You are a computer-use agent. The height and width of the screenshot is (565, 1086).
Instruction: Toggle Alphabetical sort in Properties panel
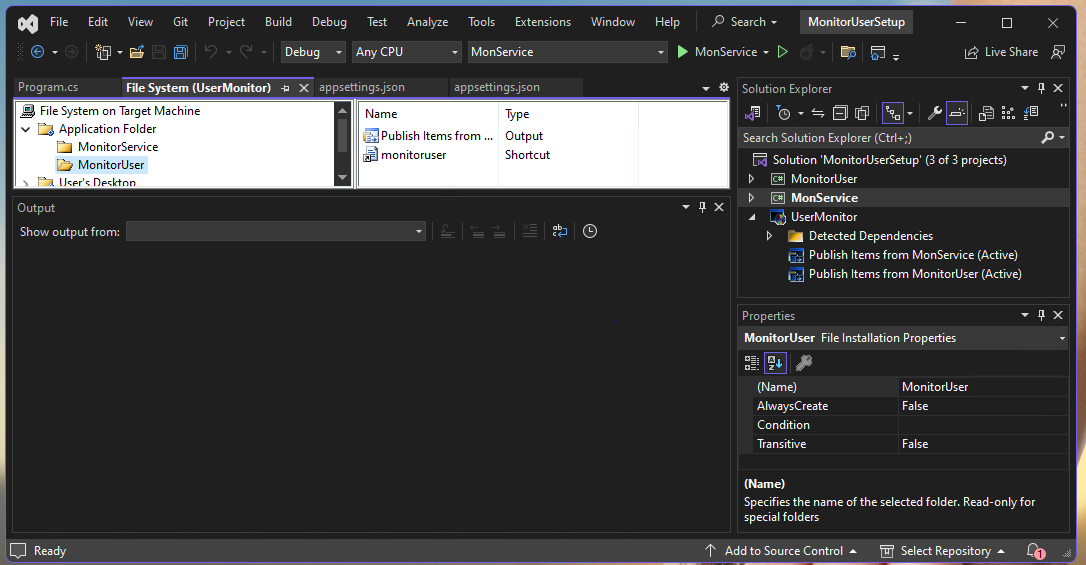tap(775, 362)
